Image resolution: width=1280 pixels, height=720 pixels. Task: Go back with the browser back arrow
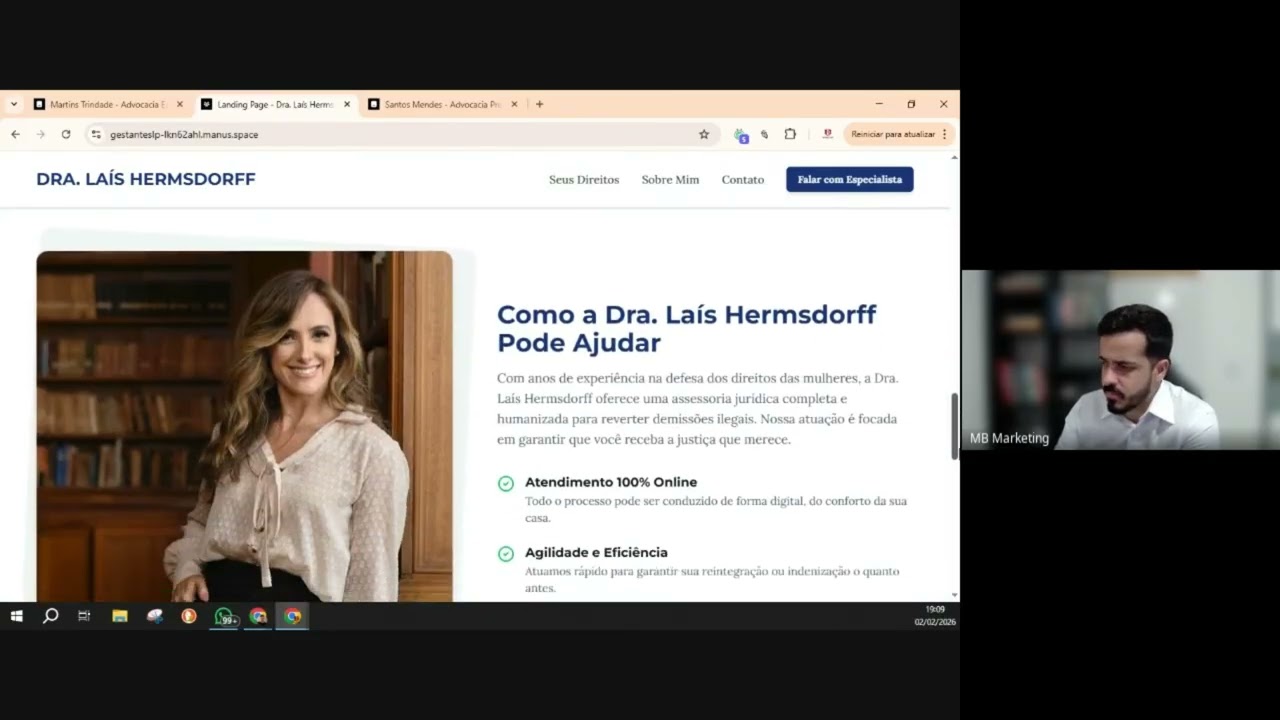(15, 134)
